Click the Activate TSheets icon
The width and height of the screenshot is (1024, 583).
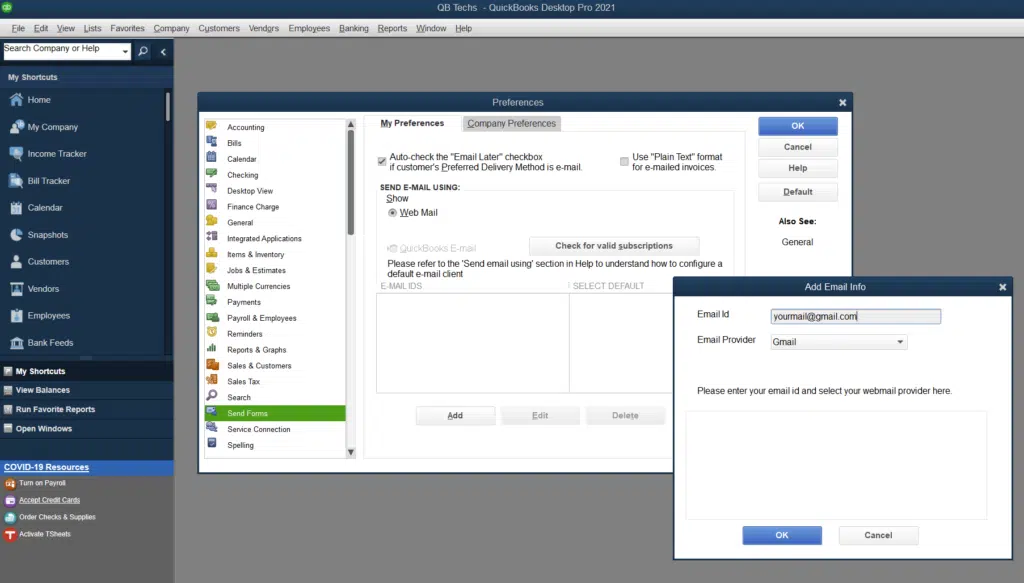tap(10, 535)
